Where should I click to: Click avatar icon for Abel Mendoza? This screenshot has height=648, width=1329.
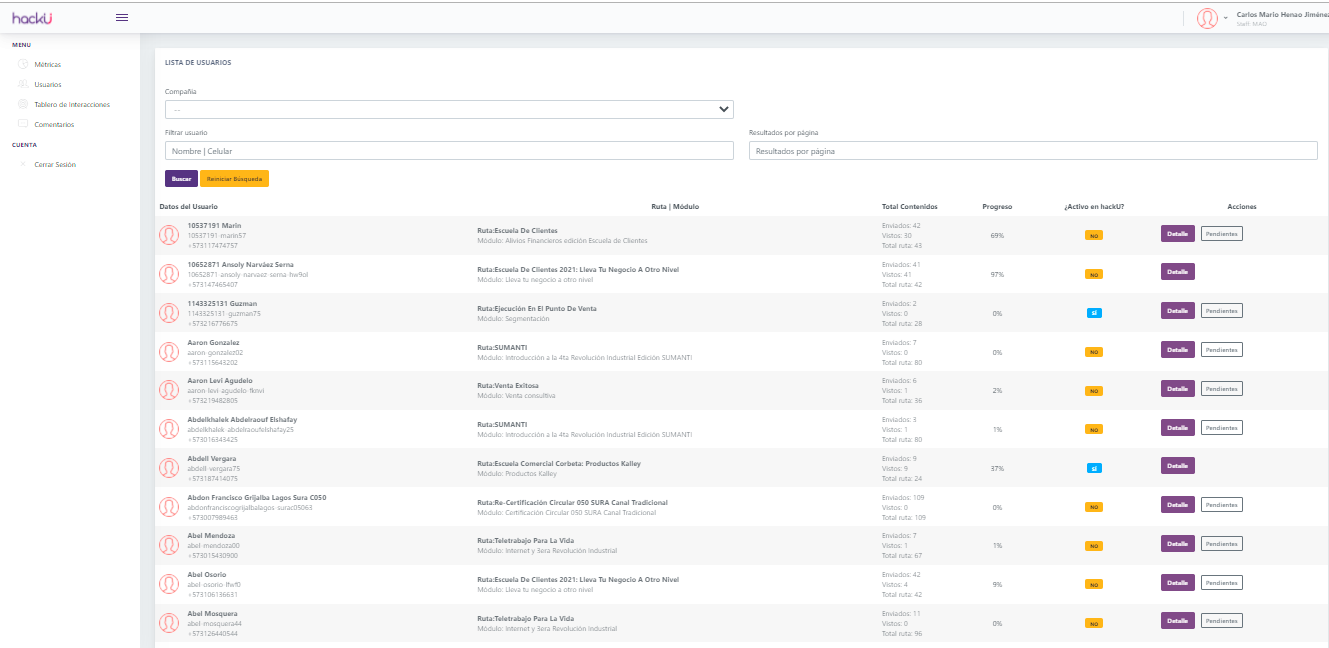click(x=169, y=545)
